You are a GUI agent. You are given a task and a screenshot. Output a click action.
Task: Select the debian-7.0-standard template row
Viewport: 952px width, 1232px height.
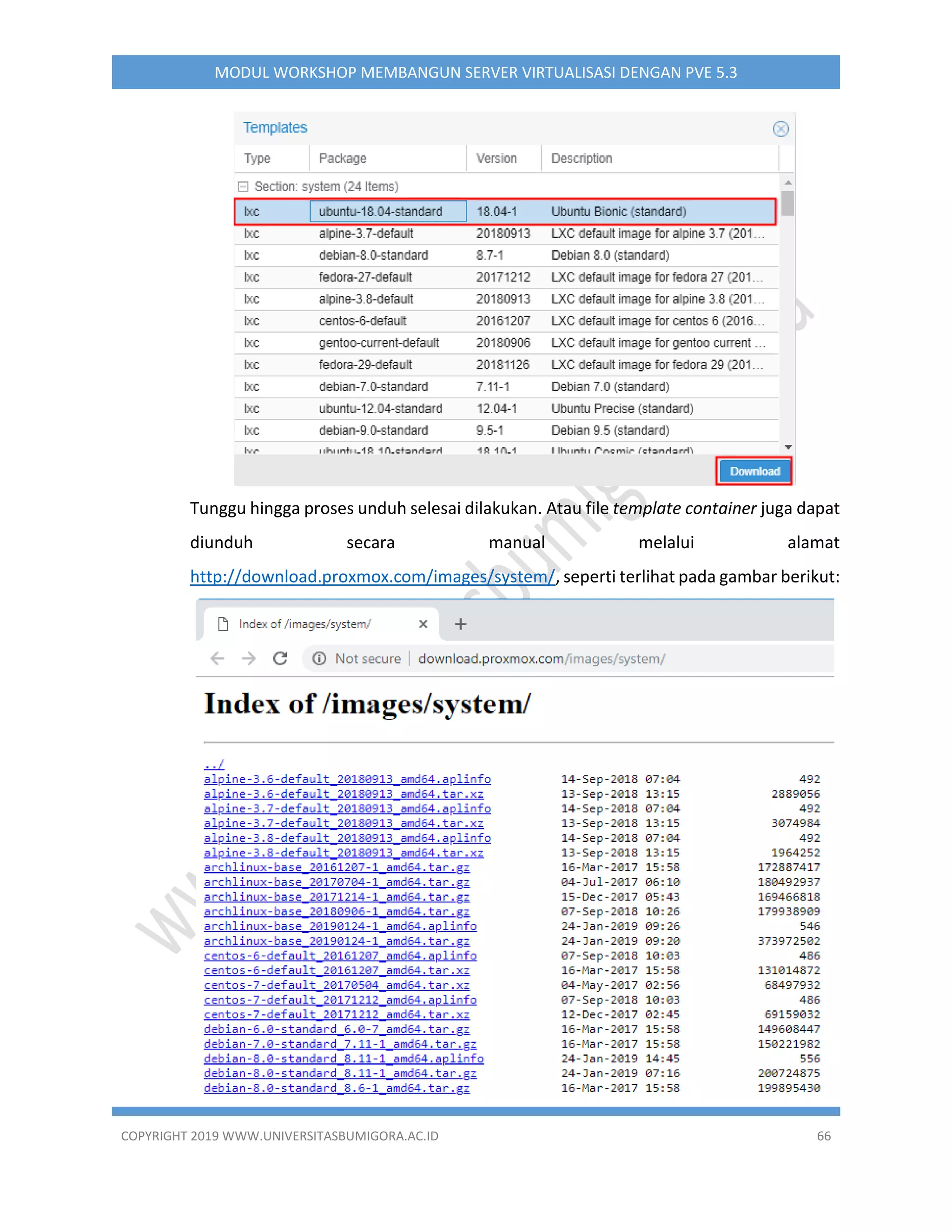coord(507,387)
